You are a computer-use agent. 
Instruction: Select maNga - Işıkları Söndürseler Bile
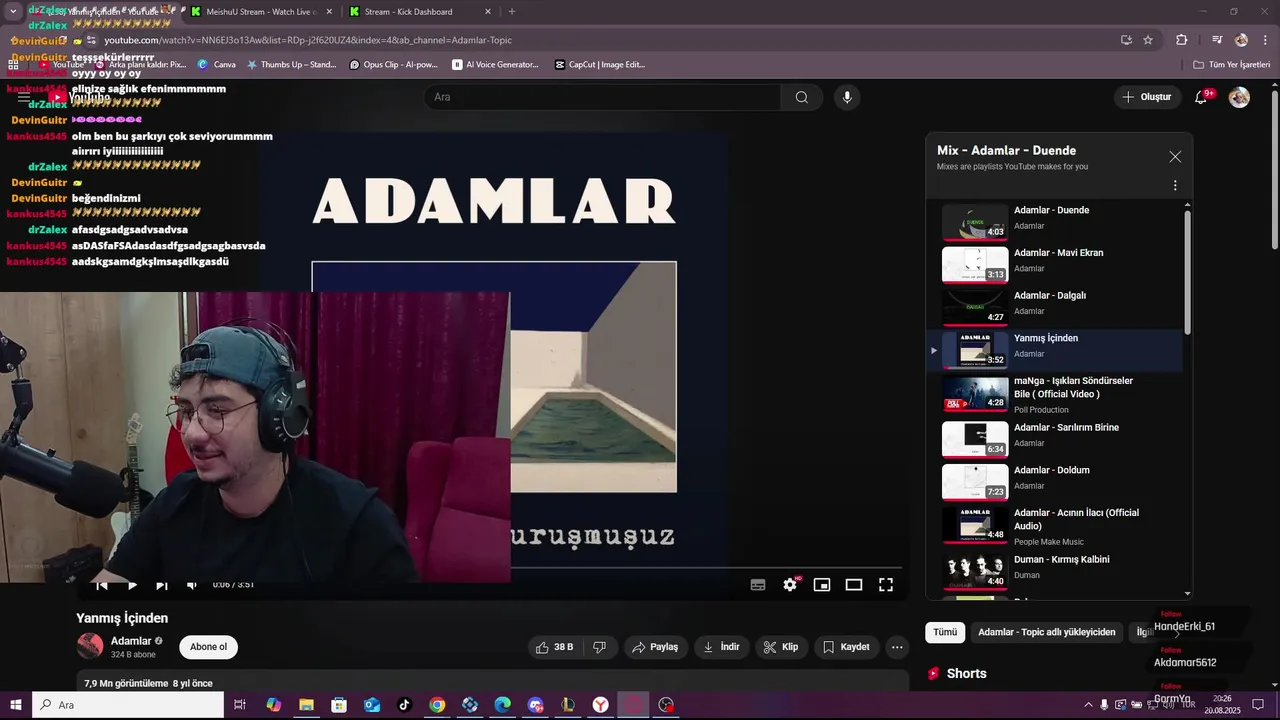pos(1055,394)
